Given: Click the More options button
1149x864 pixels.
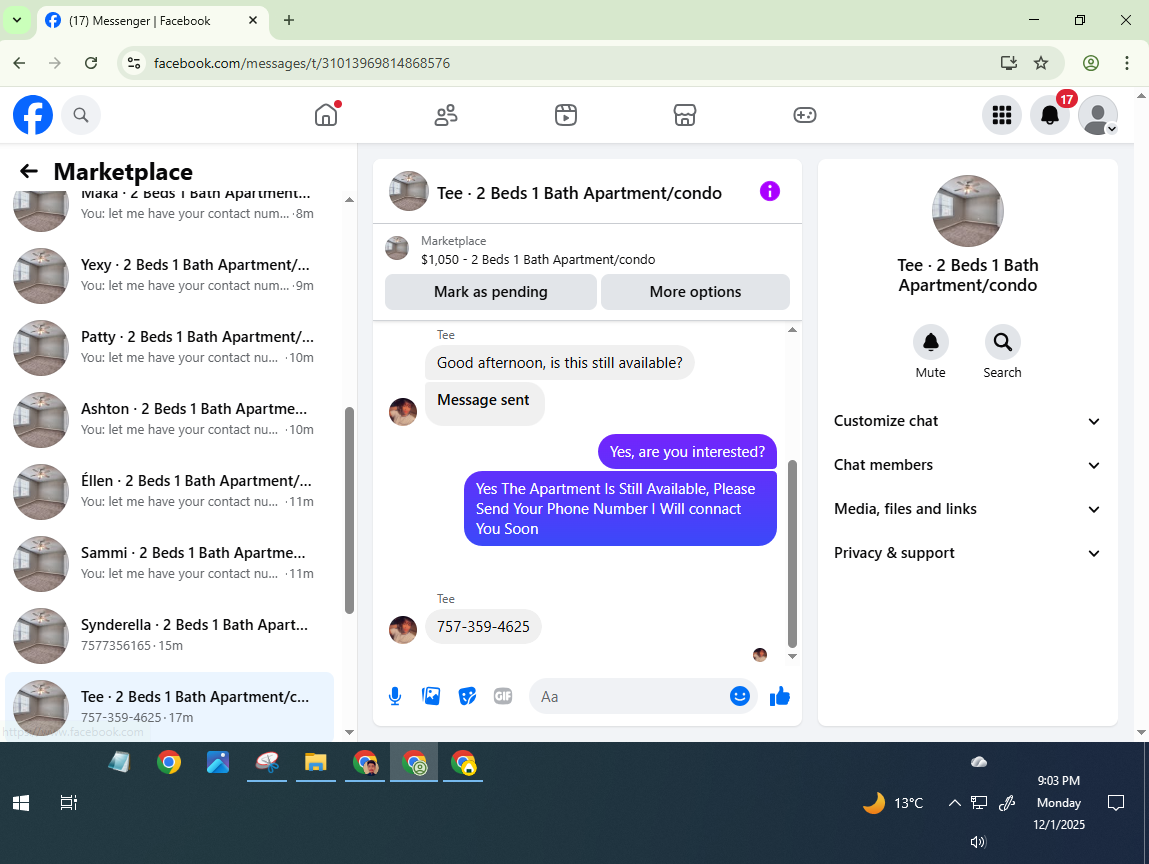Looking at the screenshot, I should tap(695, 292).
